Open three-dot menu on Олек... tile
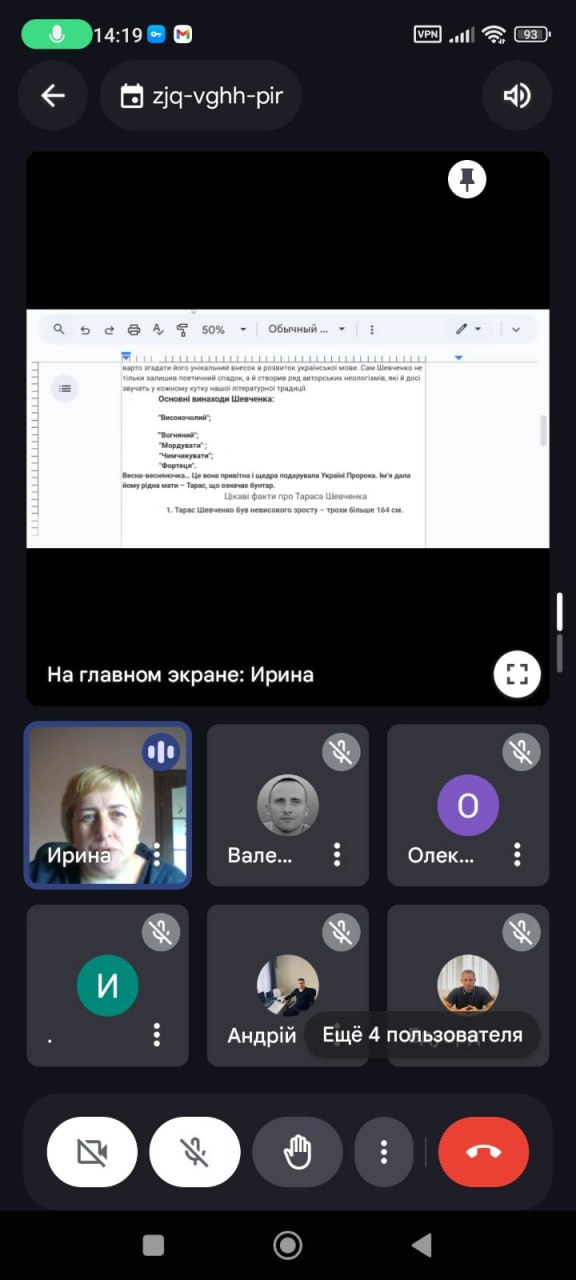The width and height of the screenshot is (576, 1280). 517,855
